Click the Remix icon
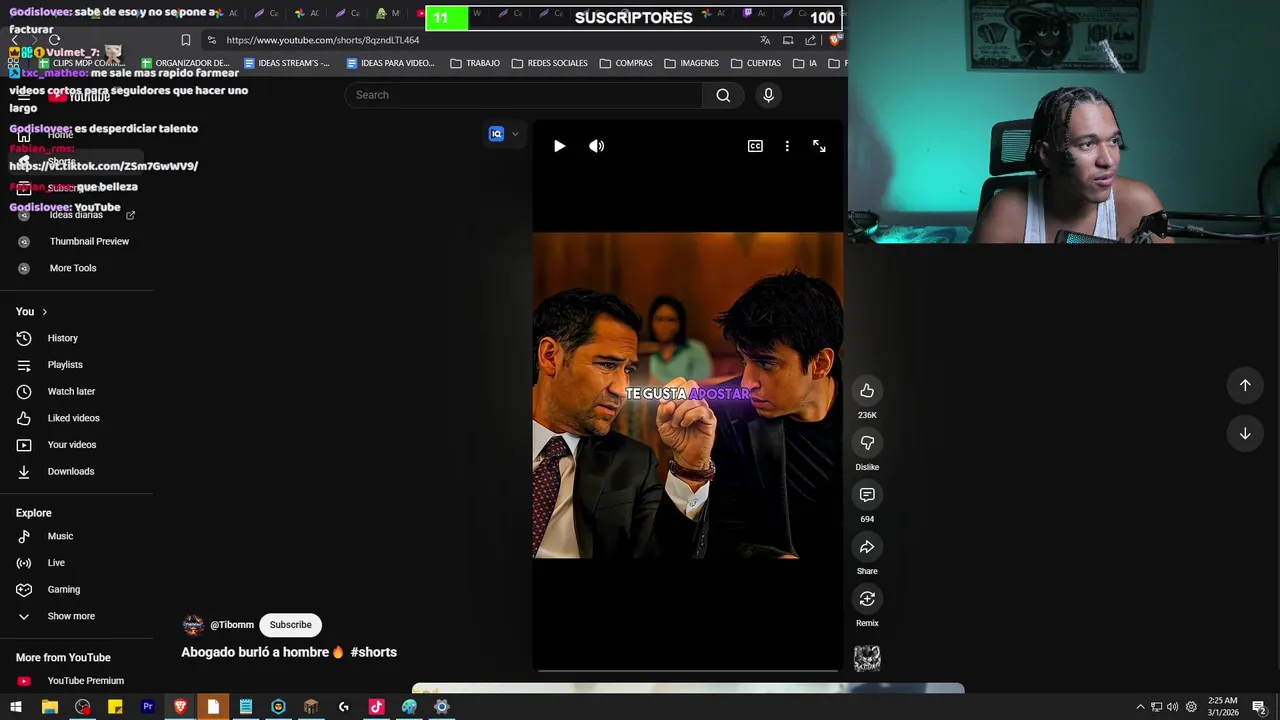The width and height of the screenshot is (1280, 720). (867, 599)
